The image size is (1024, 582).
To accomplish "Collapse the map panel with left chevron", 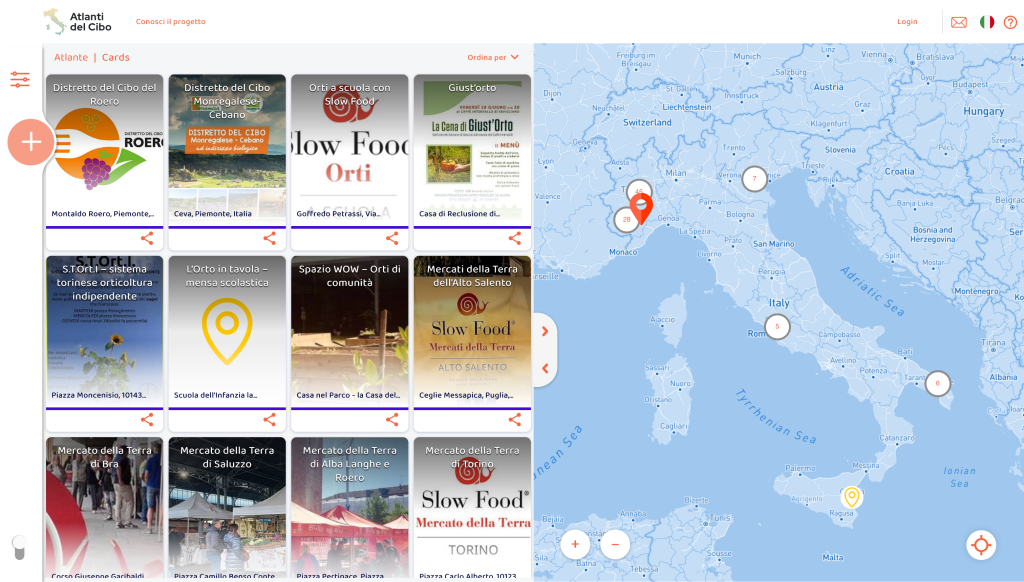I will point(545,368).
